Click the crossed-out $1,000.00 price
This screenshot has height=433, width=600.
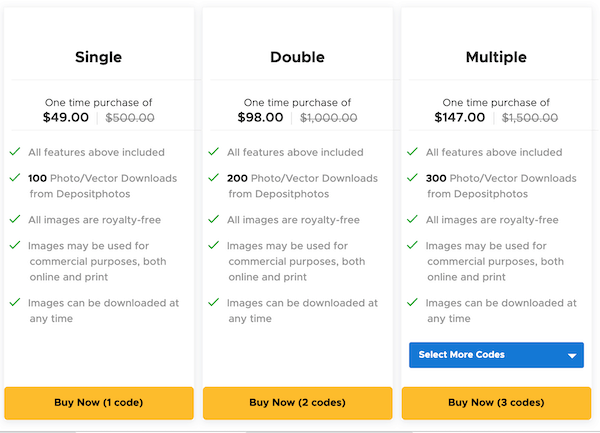(329, 117)
